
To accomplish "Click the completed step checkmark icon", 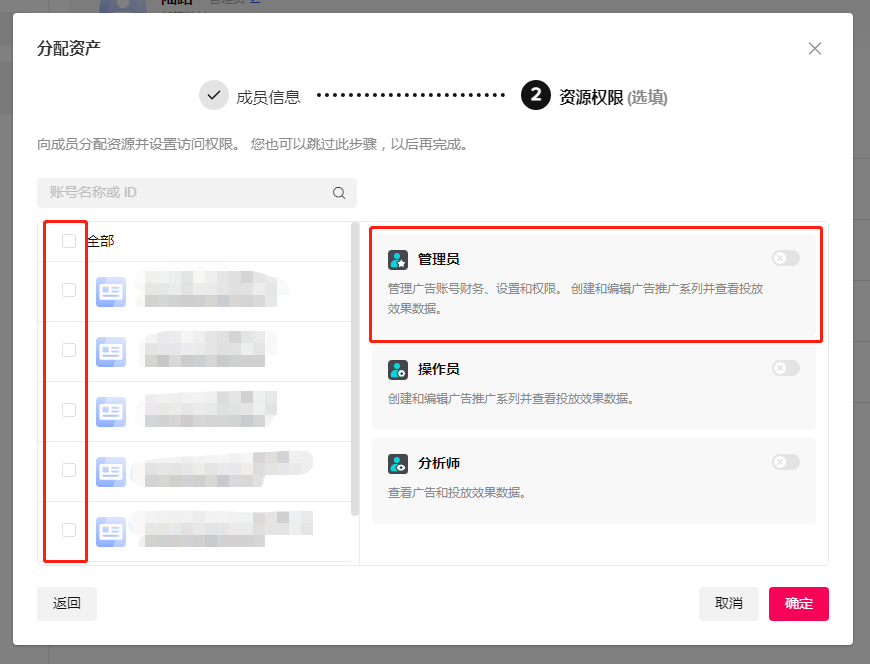I will (214, 95).
